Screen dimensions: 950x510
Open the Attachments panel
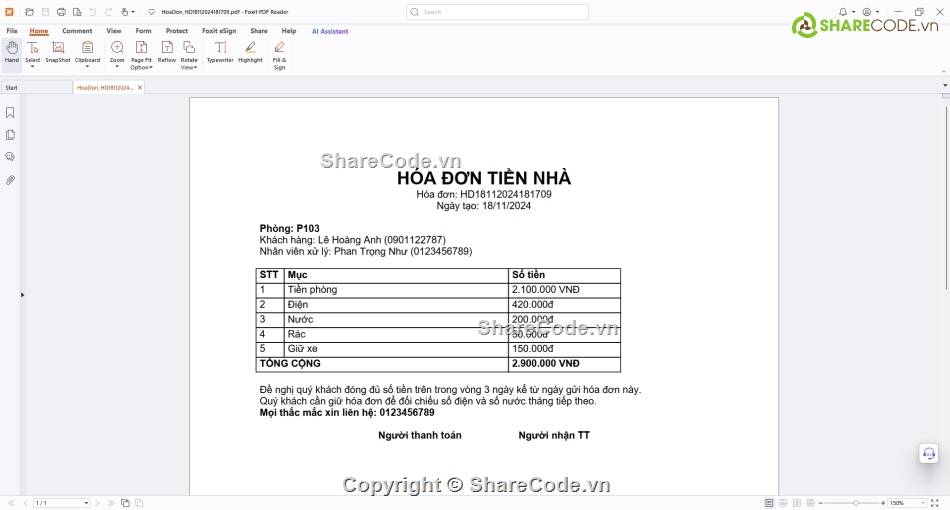[x=10, y=180]
